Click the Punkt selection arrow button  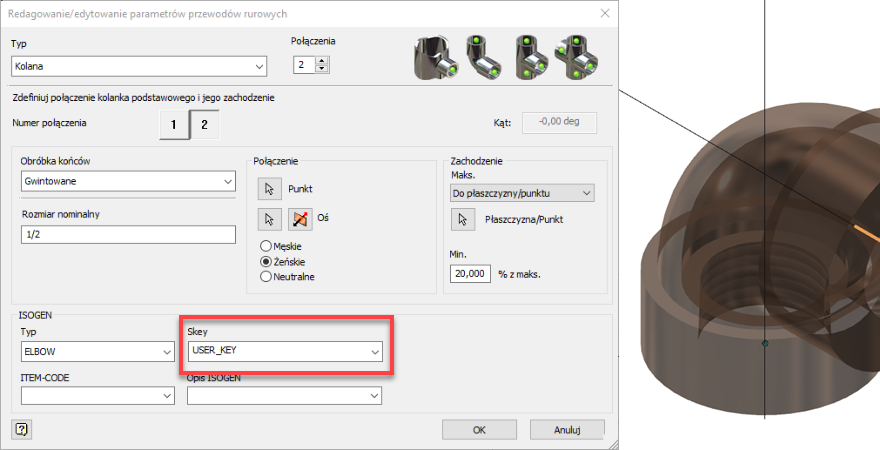(269, 189)
